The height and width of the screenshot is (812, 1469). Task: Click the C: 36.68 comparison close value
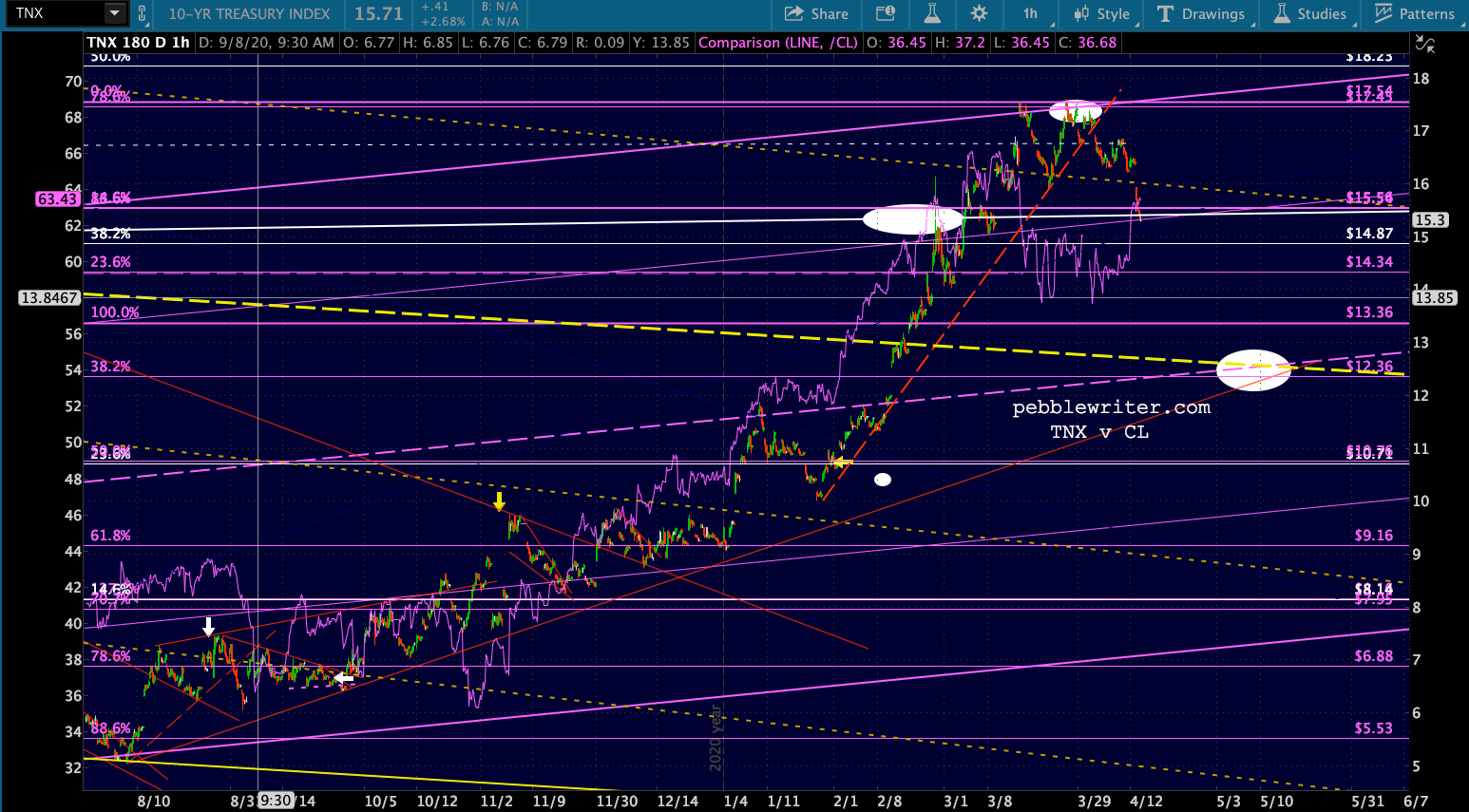[x=1088, y=43]
